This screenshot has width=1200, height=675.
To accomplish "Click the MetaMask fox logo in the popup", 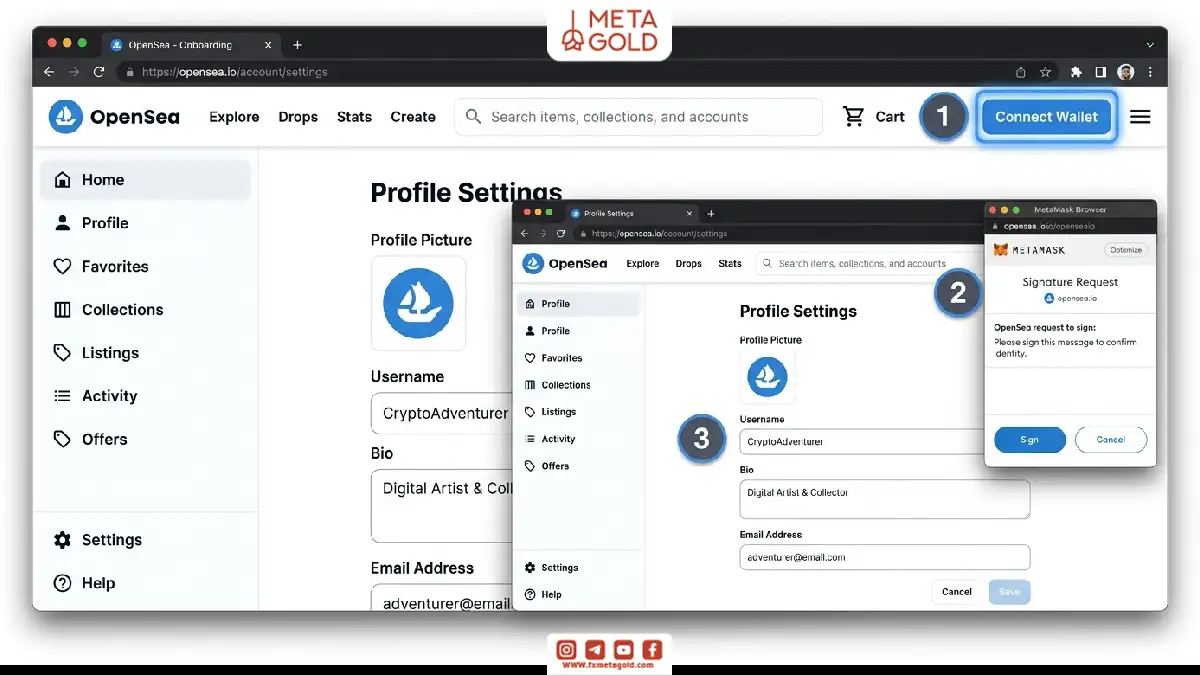I will [1001, 250].
